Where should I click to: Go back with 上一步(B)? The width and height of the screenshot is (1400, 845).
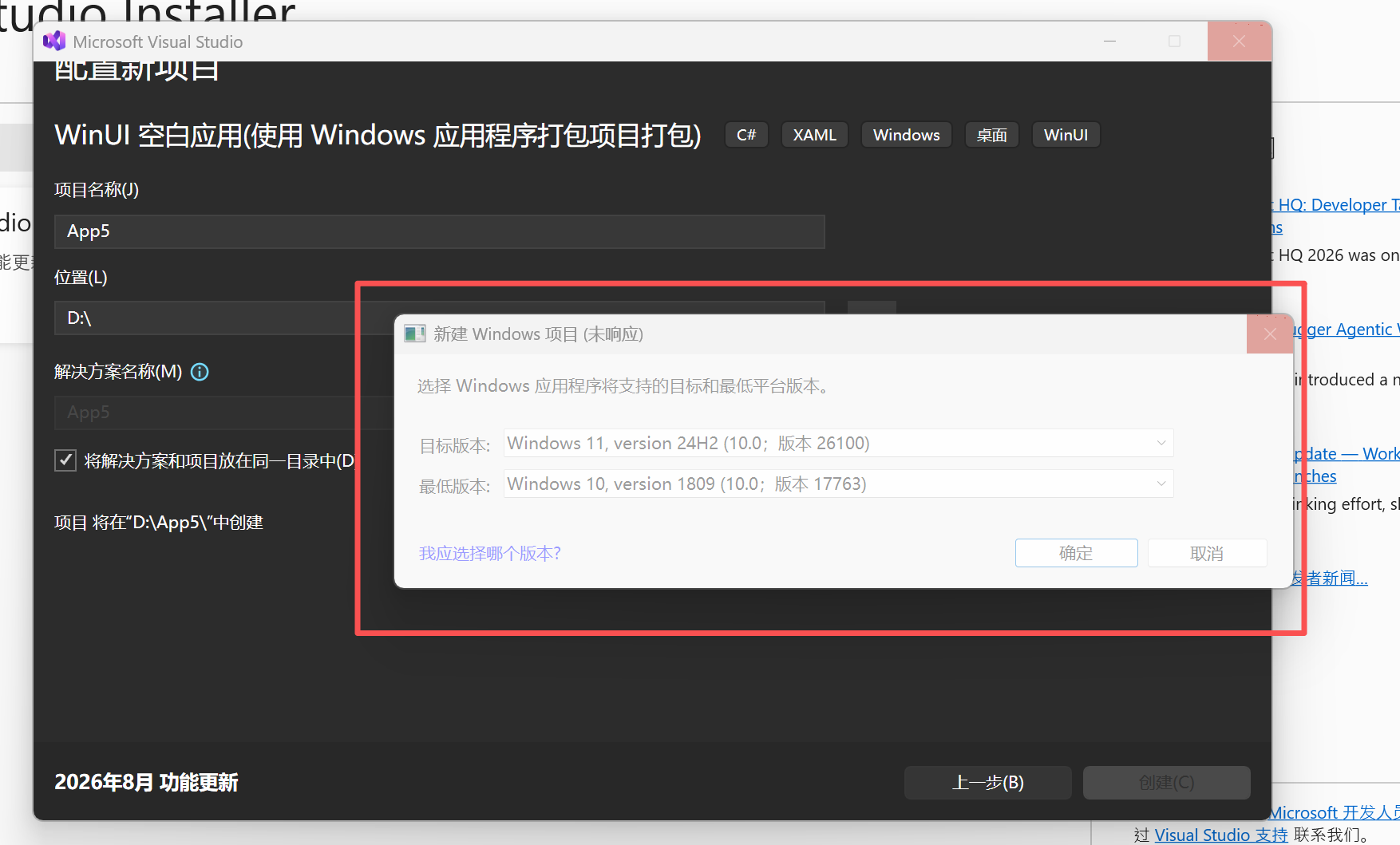click(987, 783)
